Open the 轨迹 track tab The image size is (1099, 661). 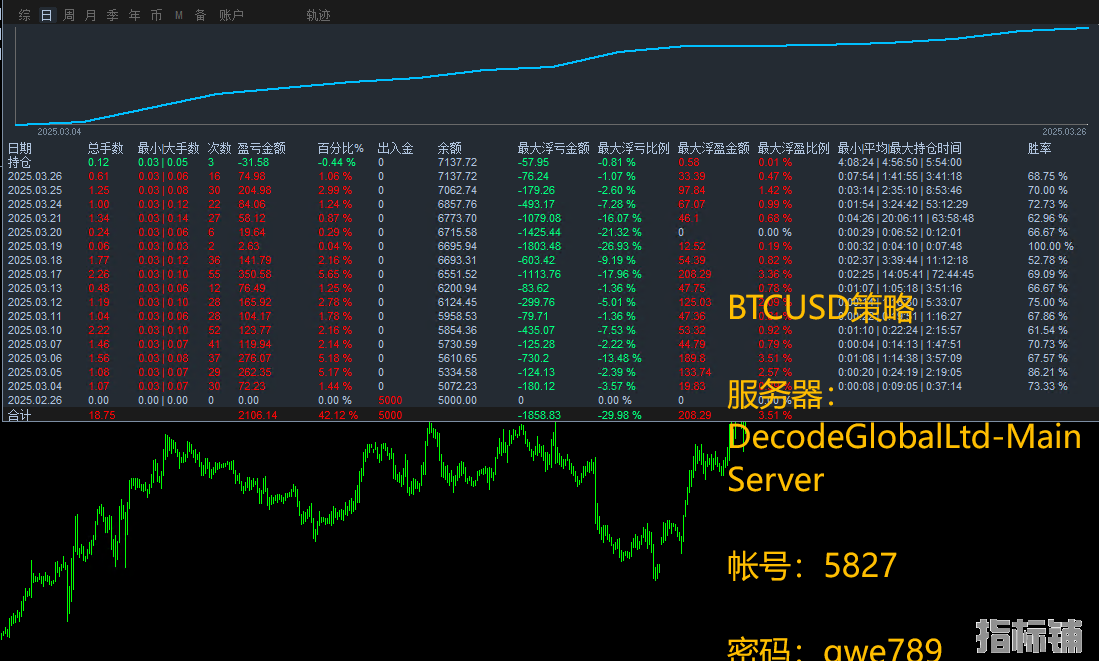point(318,15)
